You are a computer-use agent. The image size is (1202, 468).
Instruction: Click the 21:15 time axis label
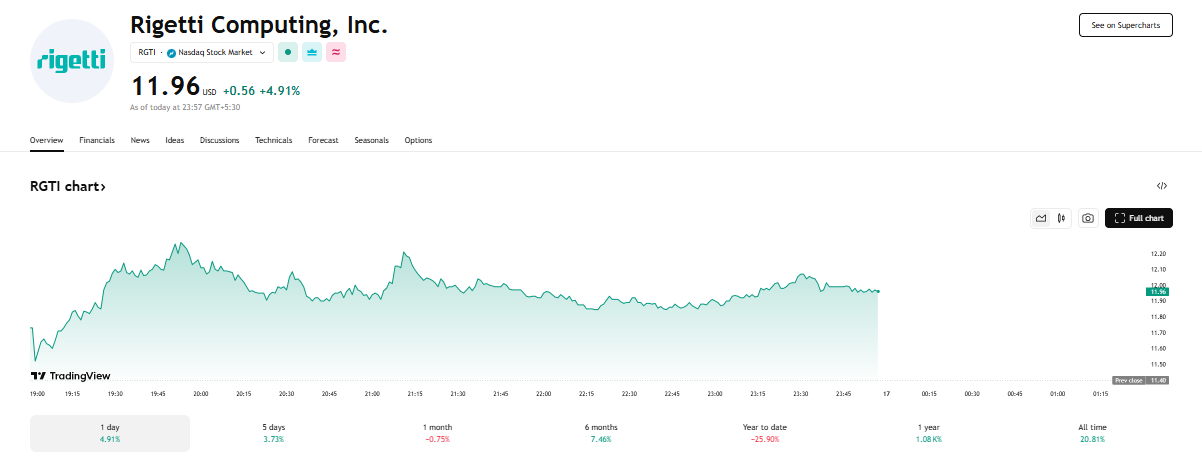pyautogui.click(x=415, y=394)
